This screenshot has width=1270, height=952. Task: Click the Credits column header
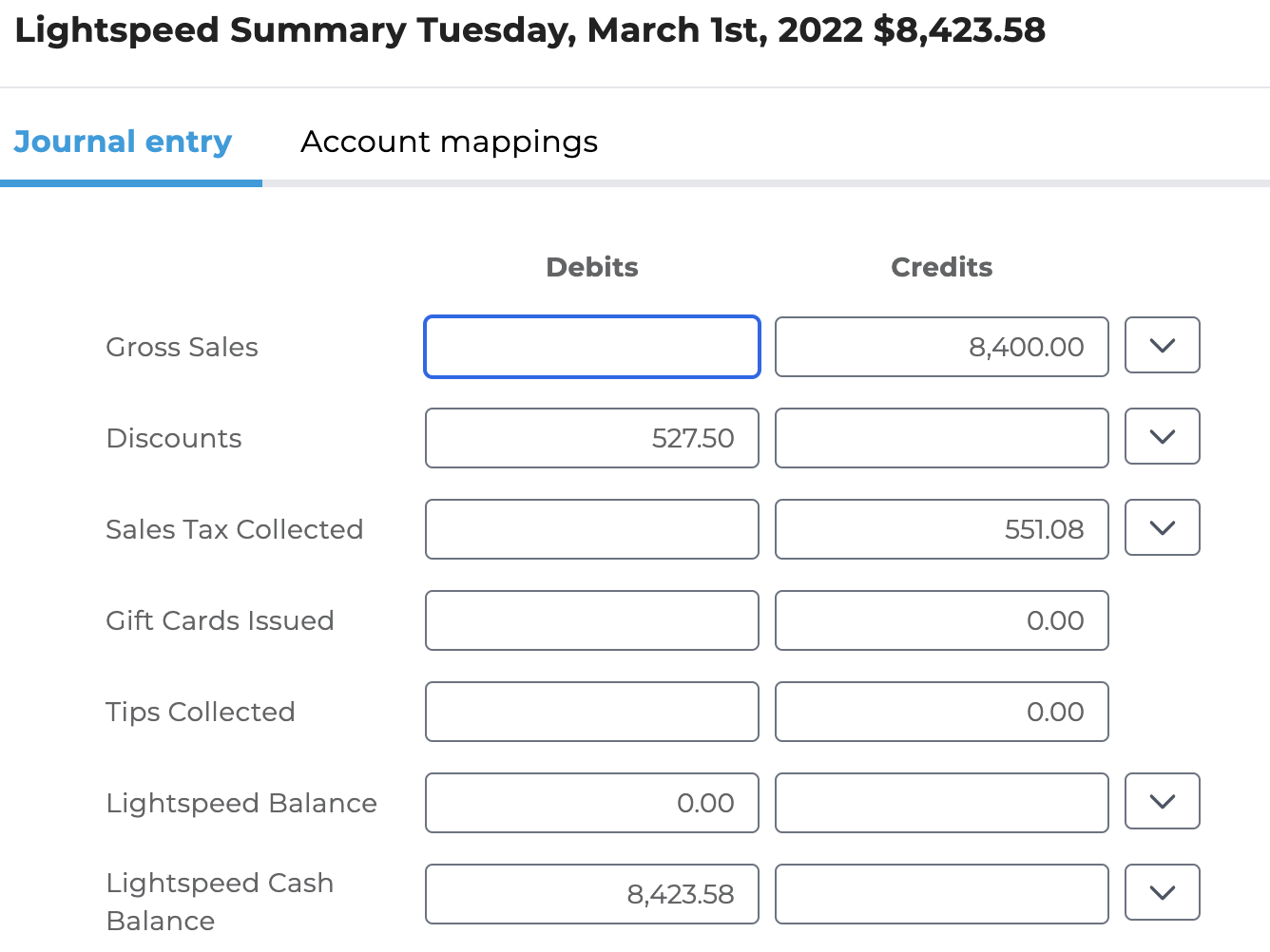[x=942, y=267]
